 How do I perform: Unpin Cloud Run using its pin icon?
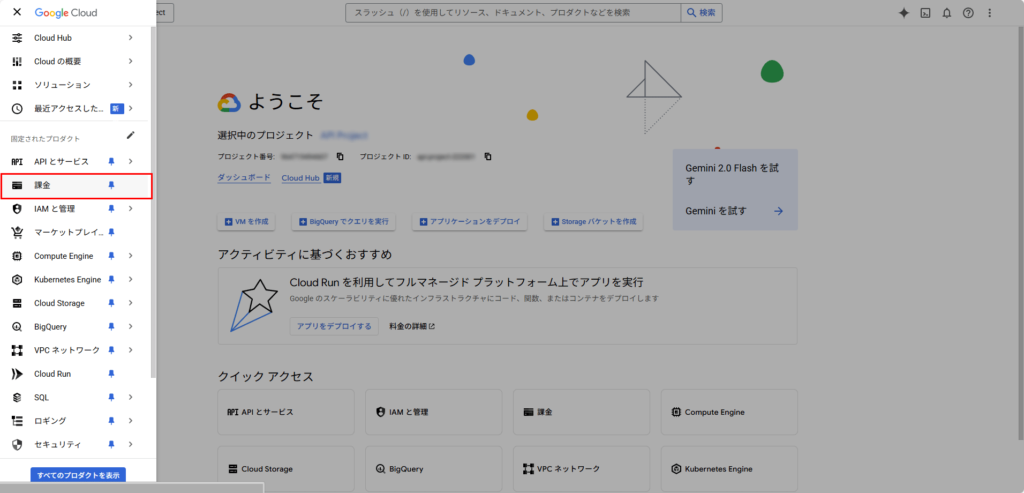[x=112, y=374]
